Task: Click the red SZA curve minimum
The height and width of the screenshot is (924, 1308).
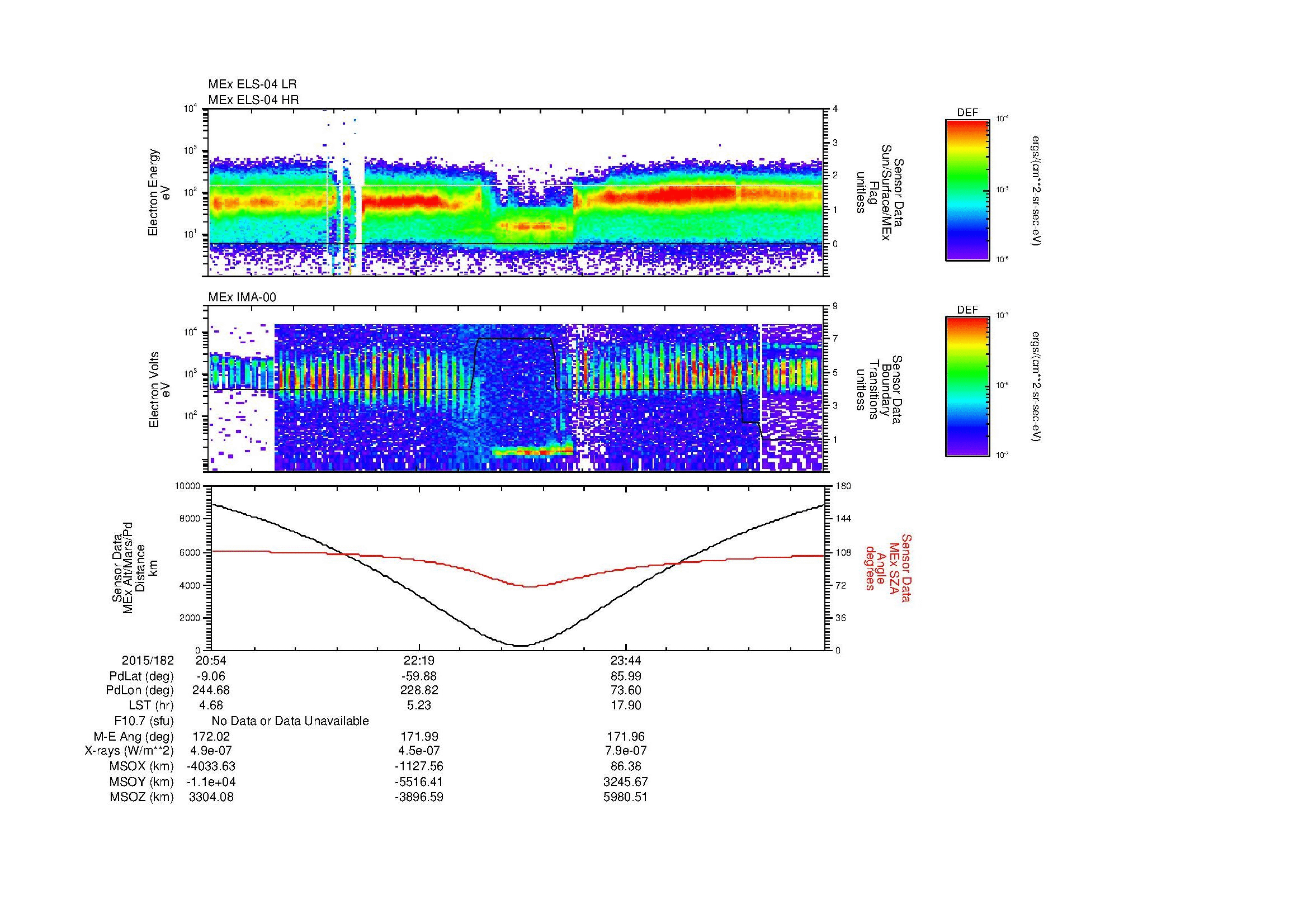Action: click(x=529, y=586)
